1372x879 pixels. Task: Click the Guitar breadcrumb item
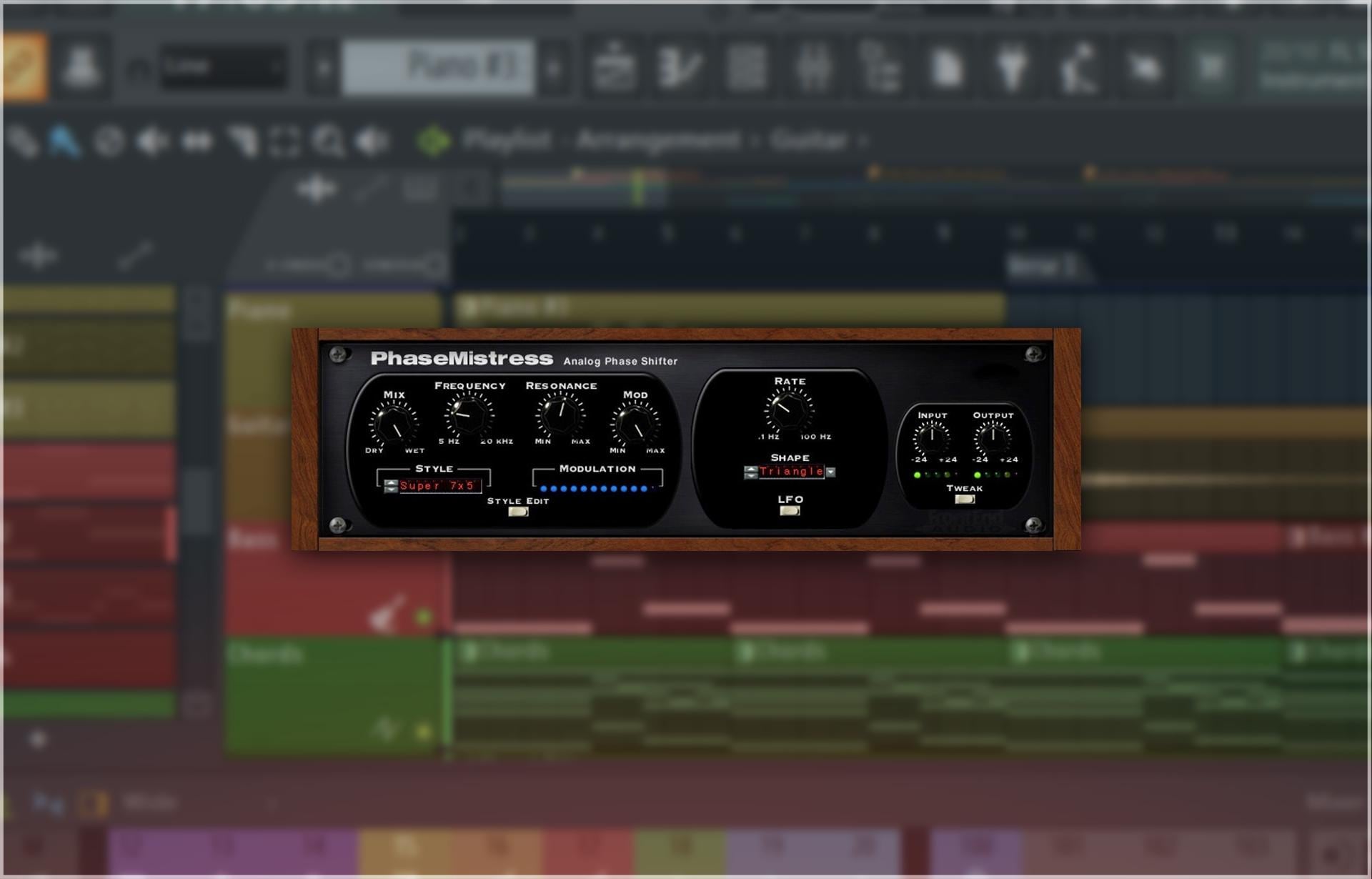point(809,140)
